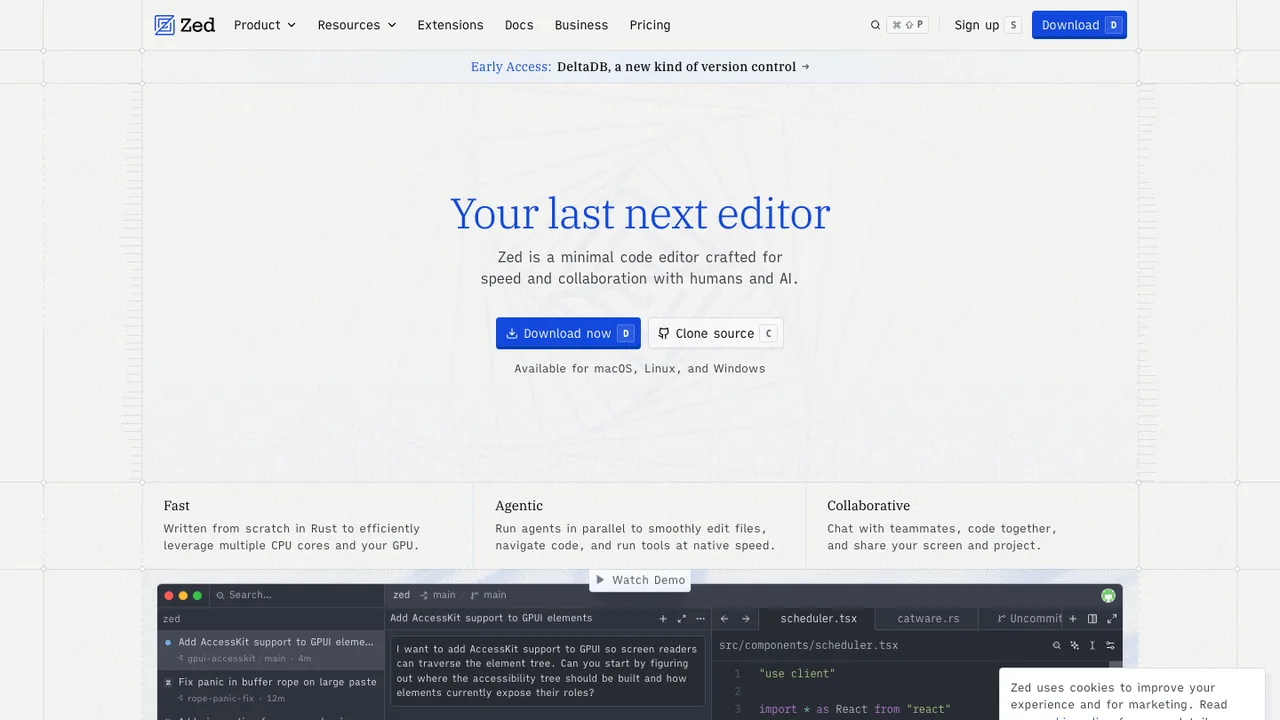Click the split pane icon in tab bar
1280x720 pixels.
[1092, 619]
